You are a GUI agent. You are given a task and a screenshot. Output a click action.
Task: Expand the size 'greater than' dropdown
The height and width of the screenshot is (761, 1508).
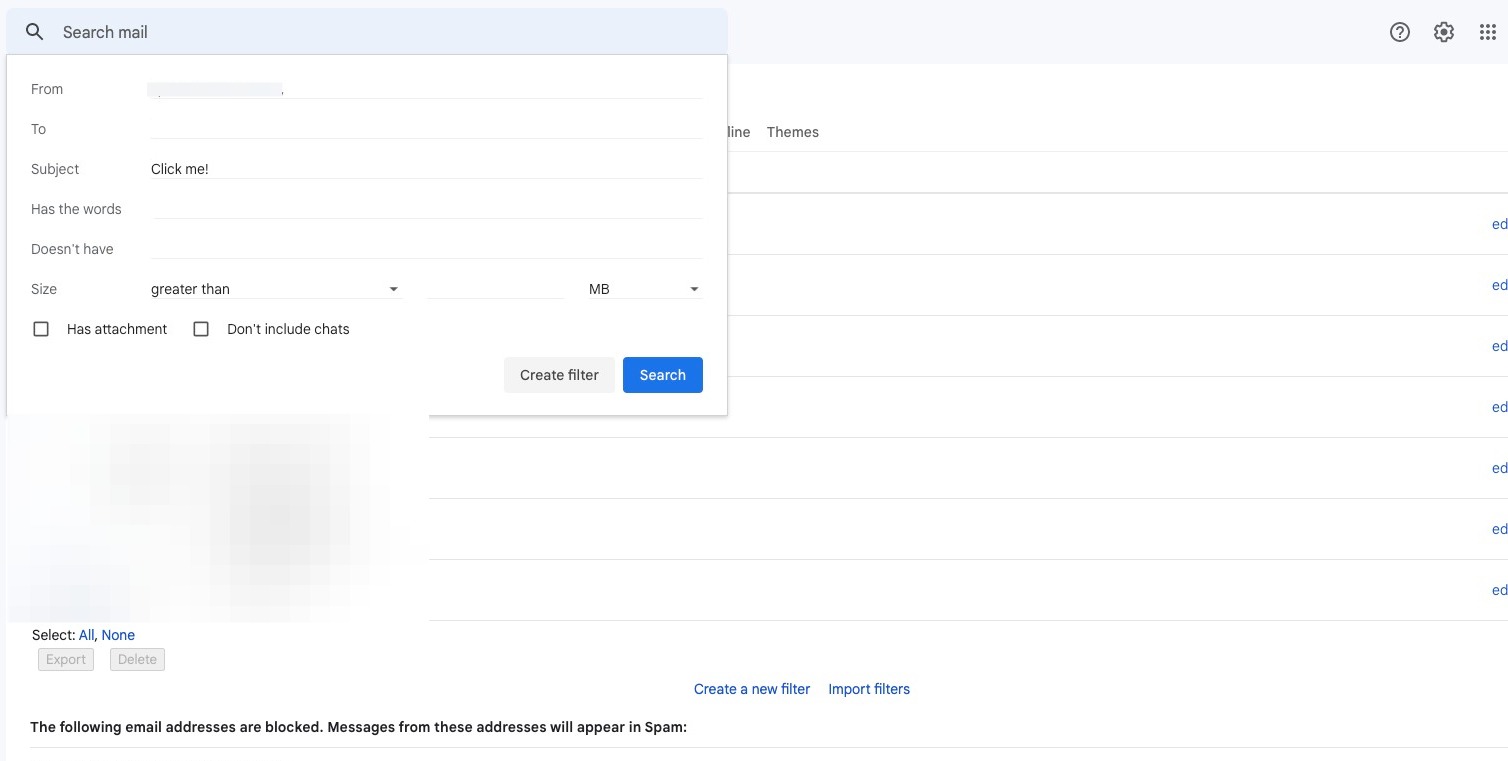pos(275,289)
